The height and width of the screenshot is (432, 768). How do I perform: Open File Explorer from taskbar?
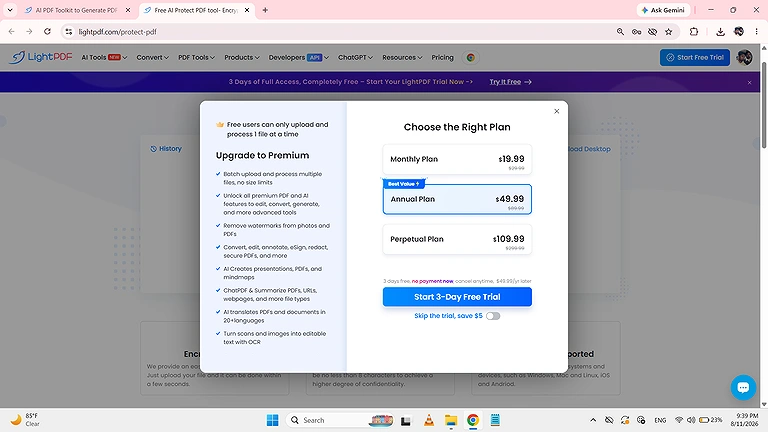451,420
